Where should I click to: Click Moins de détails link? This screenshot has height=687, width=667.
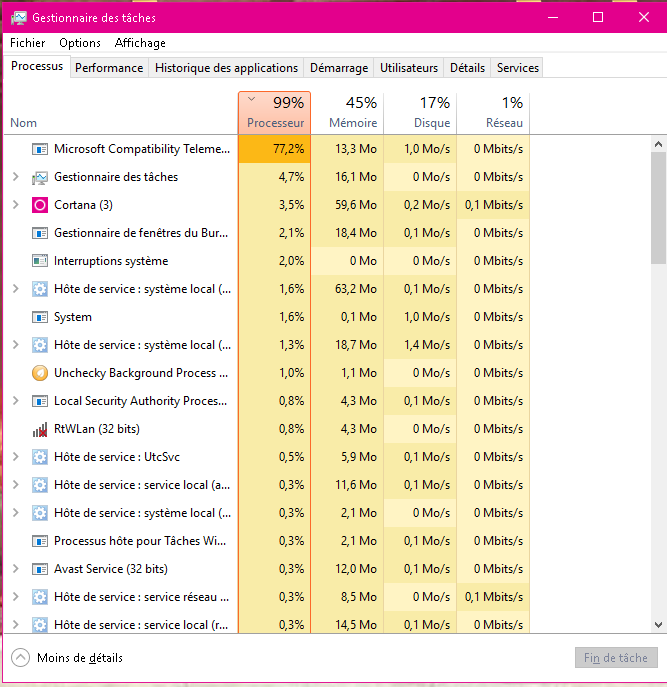tap(80, 658)
